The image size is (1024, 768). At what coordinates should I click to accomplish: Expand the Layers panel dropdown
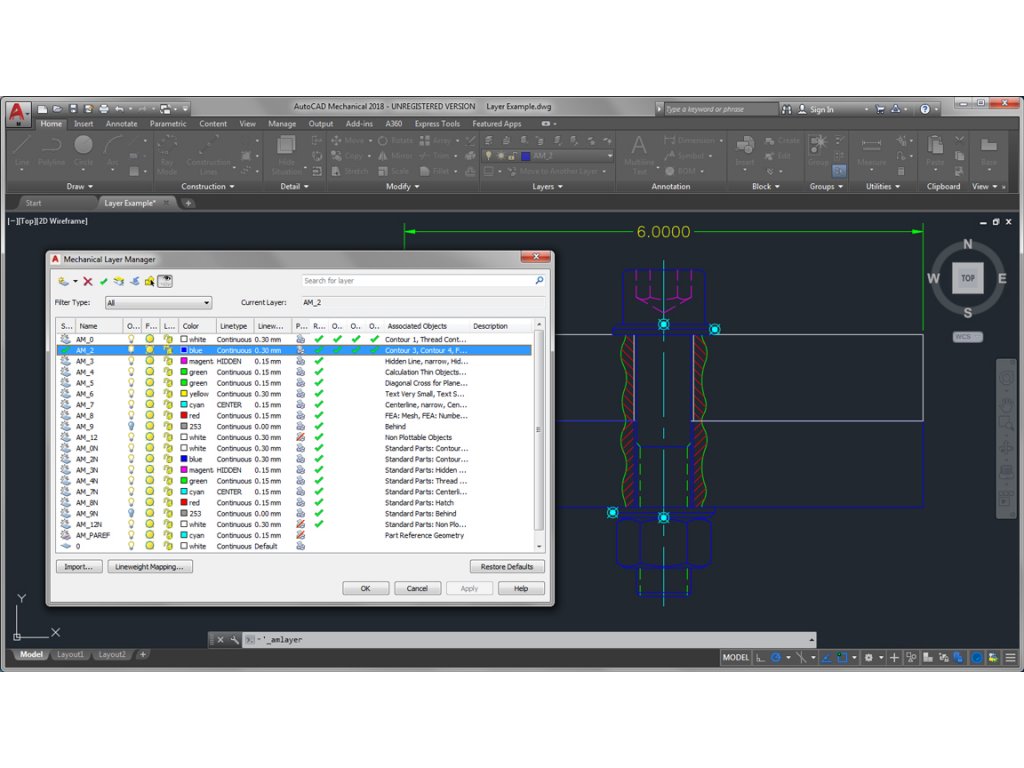point(547,187)
